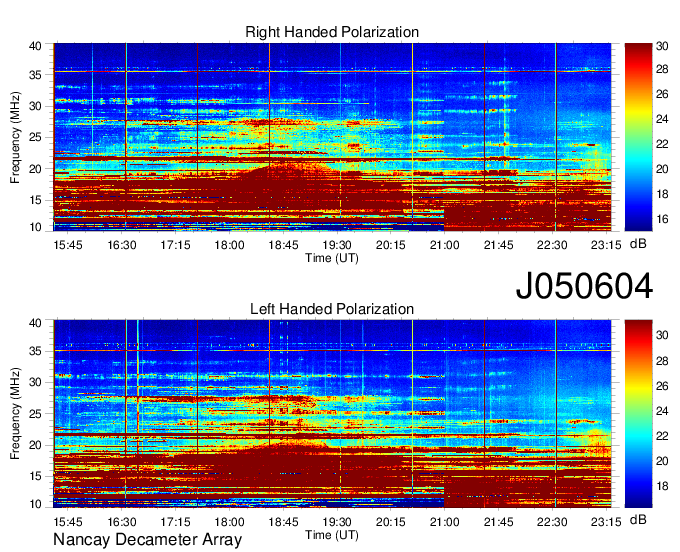Click 21:00 time tick of Left Handed plot
The width and height of the screenshot is (680, 552).
click(445, 522)
